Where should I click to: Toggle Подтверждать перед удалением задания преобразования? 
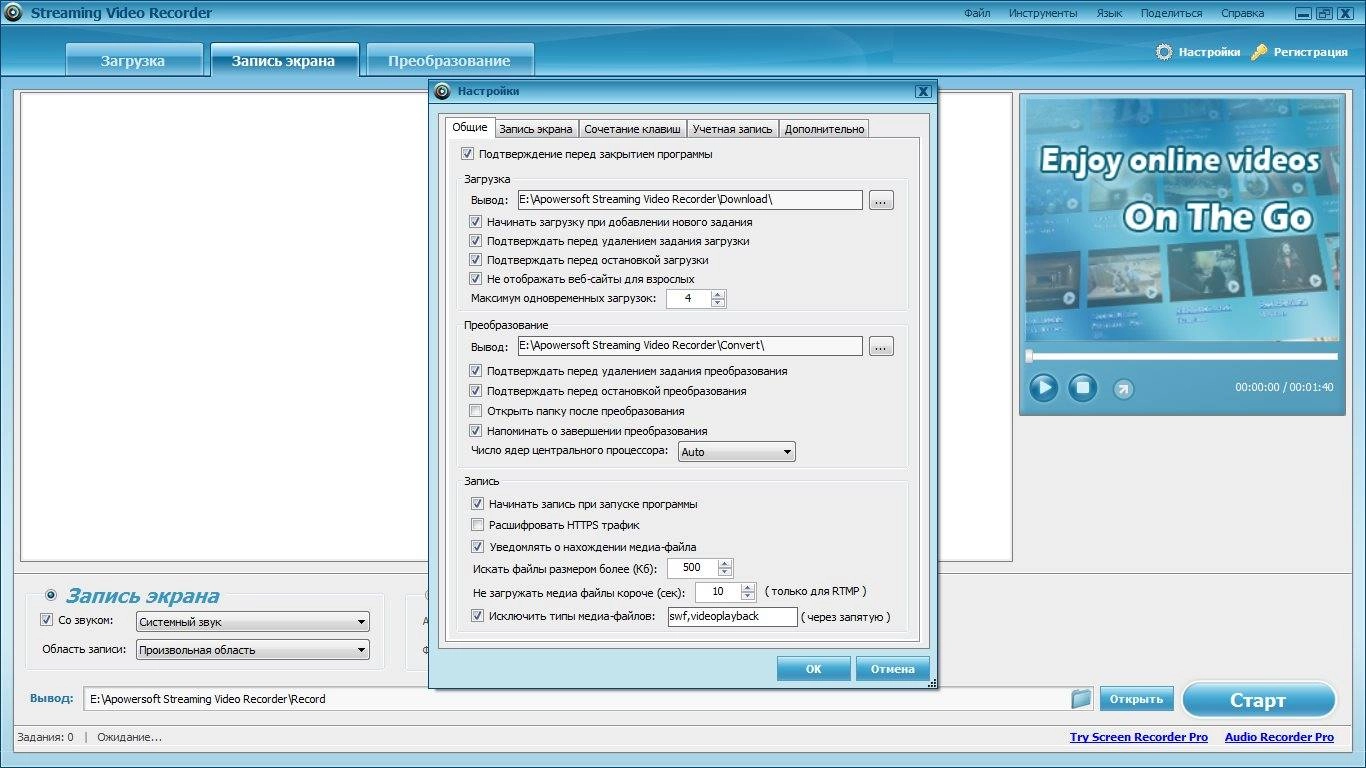click(x=476, y=371)
